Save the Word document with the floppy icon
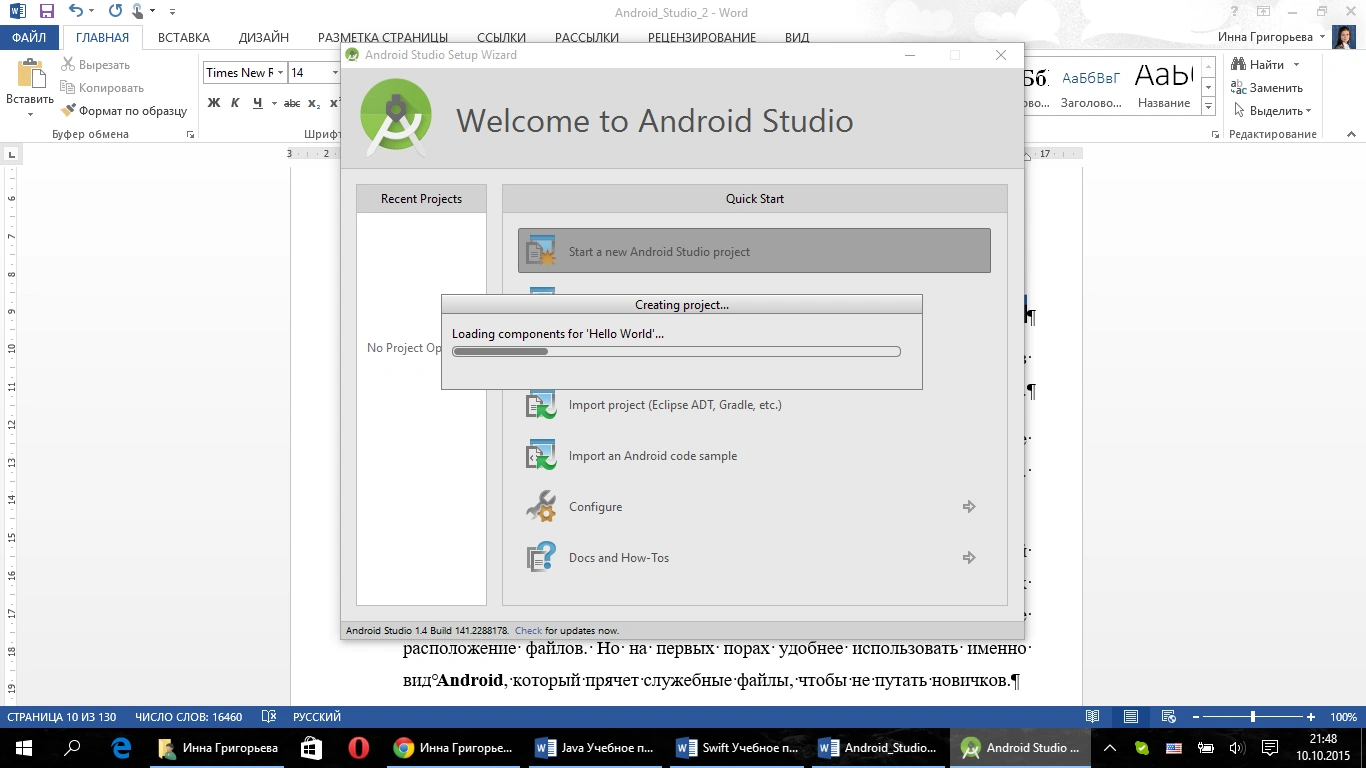Screen dimensions: 1366x768 click(46, 12)
